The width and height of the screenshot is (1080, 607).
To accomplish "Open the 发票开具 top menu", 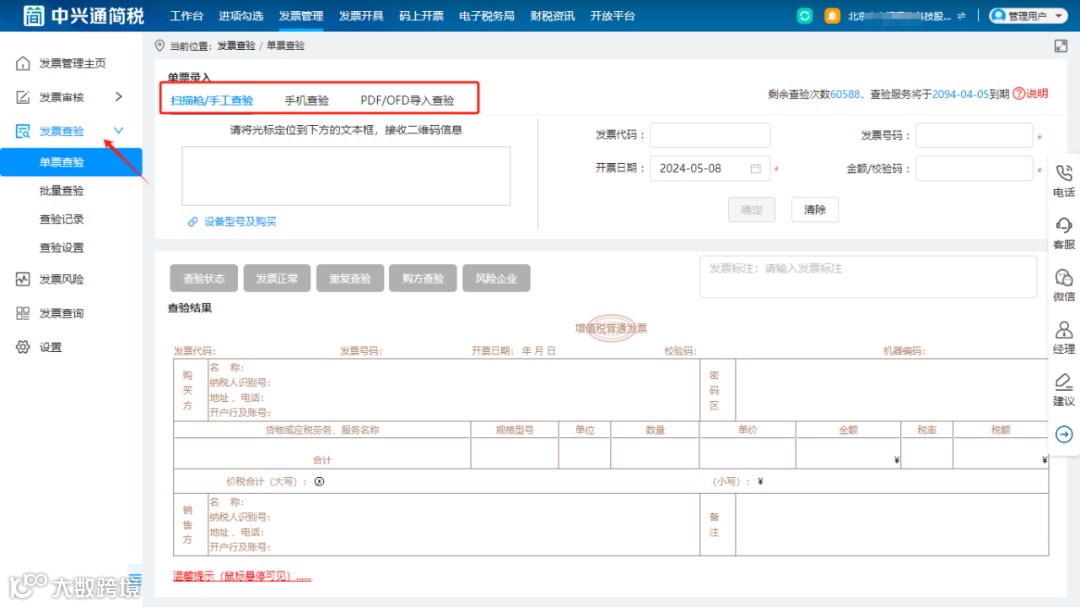I will [x=361, y=16].
